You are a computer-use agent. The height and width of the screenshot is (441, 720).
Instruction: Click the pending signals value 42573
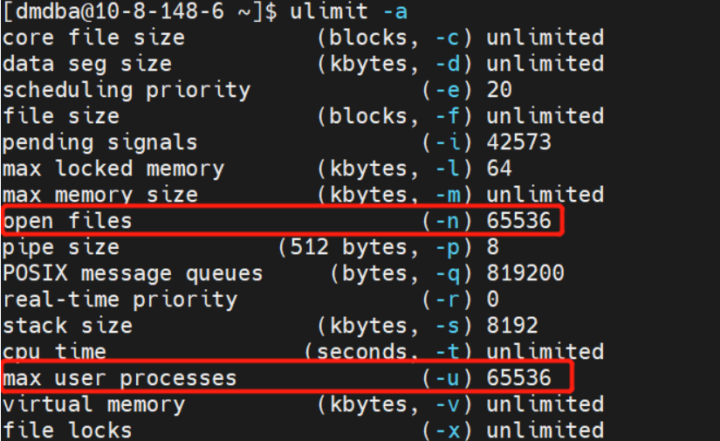pyautogui.click(x=519, y=142)
